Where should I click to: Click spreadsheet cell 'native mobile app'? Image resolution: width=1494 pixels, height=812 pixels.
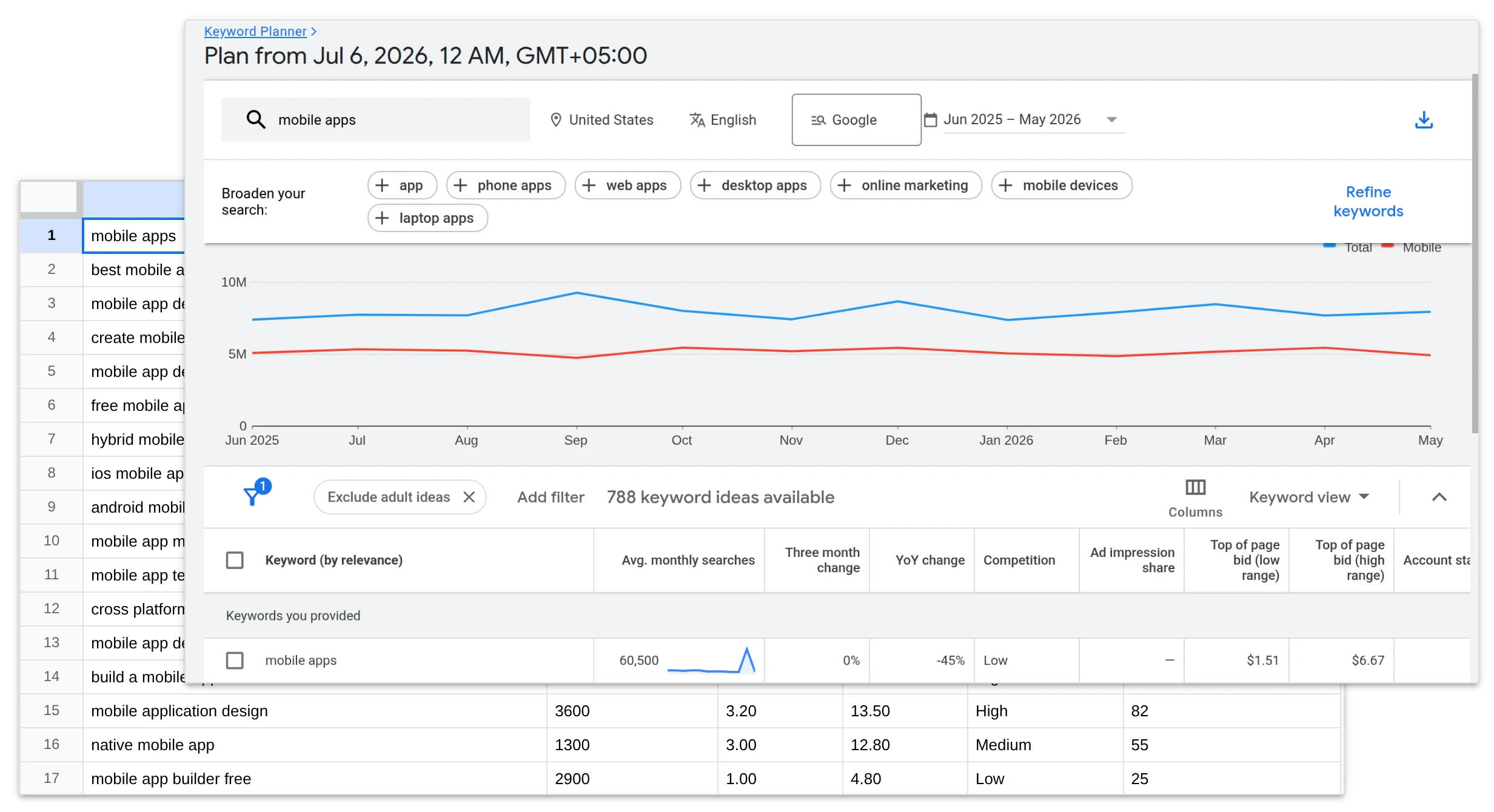315,745
